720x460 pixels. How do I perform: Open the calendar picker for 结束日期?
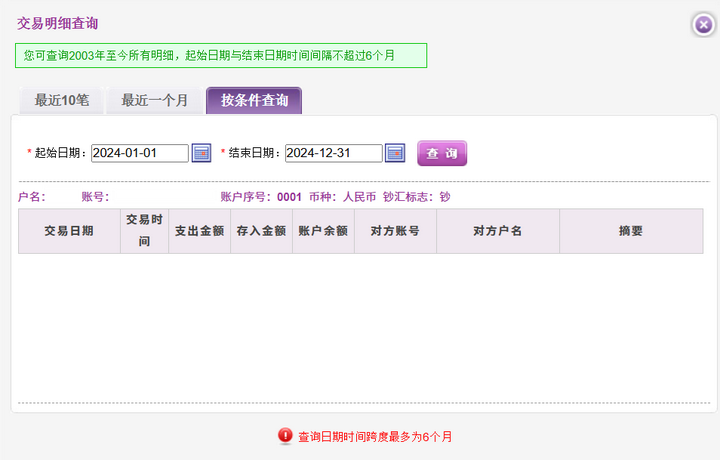(395, 153)
